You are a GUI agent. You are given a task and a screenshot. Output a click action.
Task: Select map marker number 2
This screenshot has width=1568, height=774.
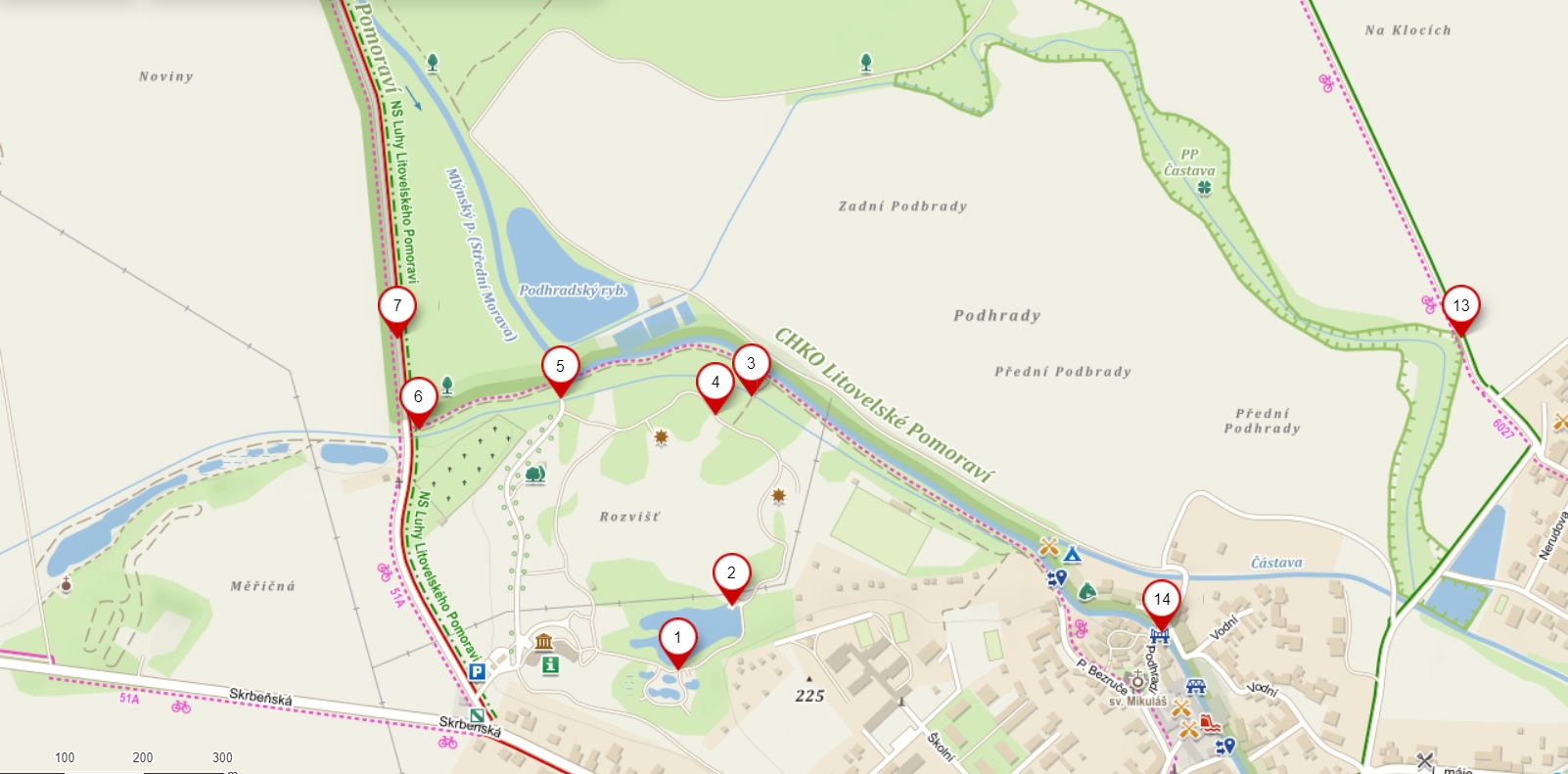(731, 577)
